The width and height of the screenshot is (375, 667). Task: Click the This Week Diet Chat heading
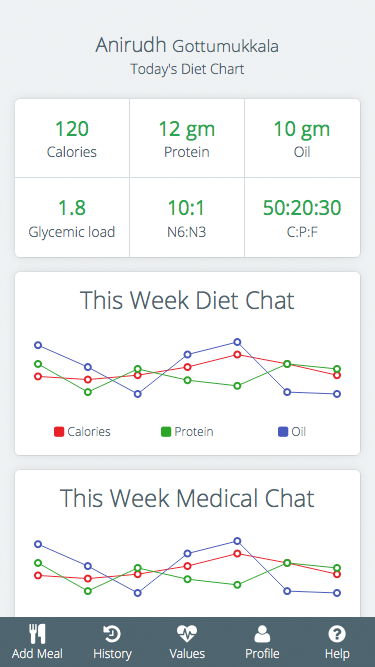[187, 300]
